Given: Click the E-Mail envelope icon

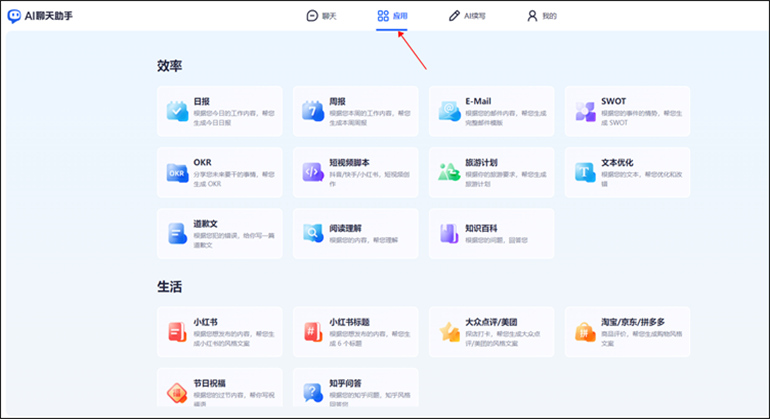Looking at the screenshot, I should pos(449,111).
